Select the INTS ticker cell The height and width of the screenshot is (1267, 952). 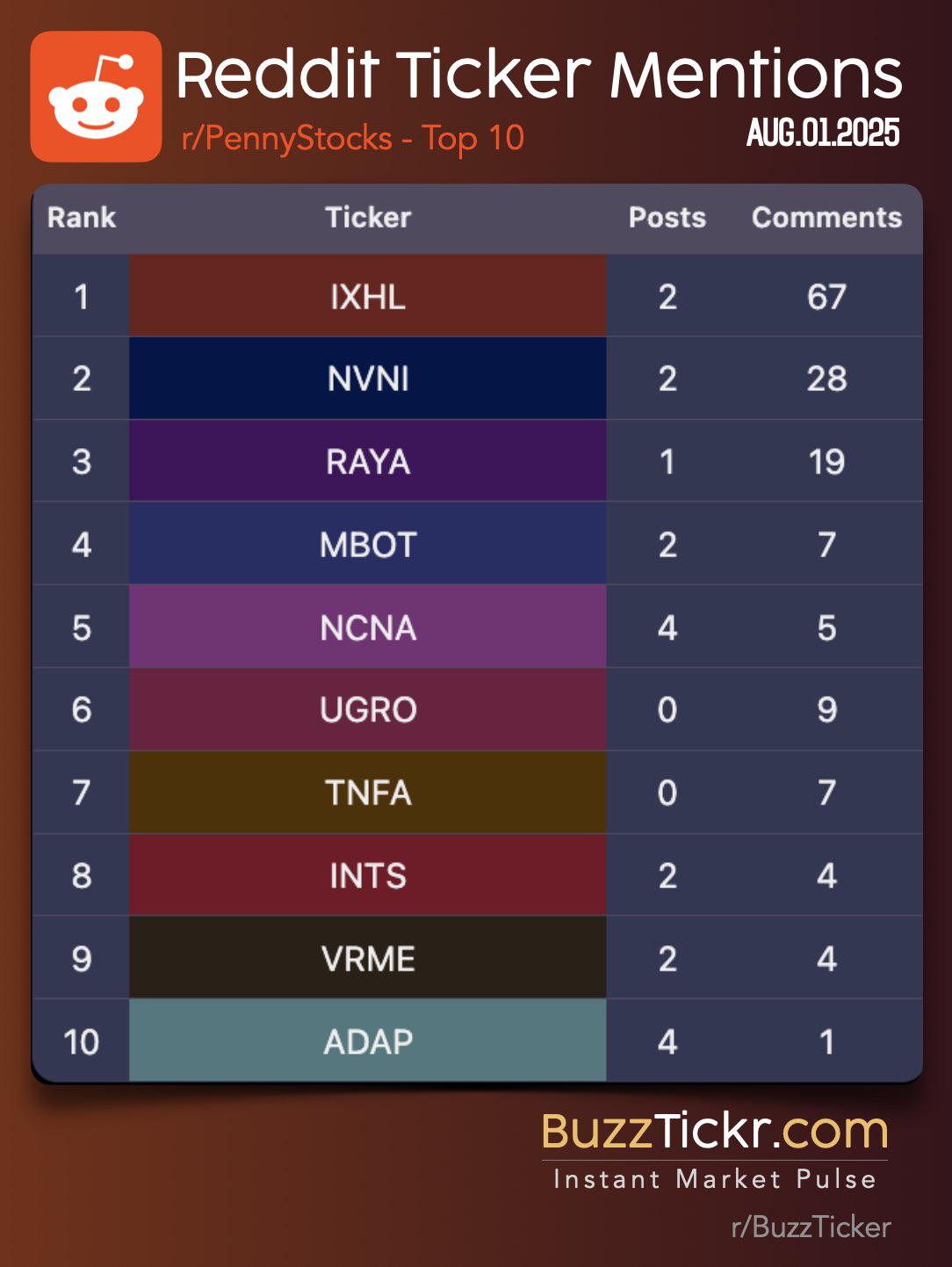pyautogui.click(x=368, y=875)
